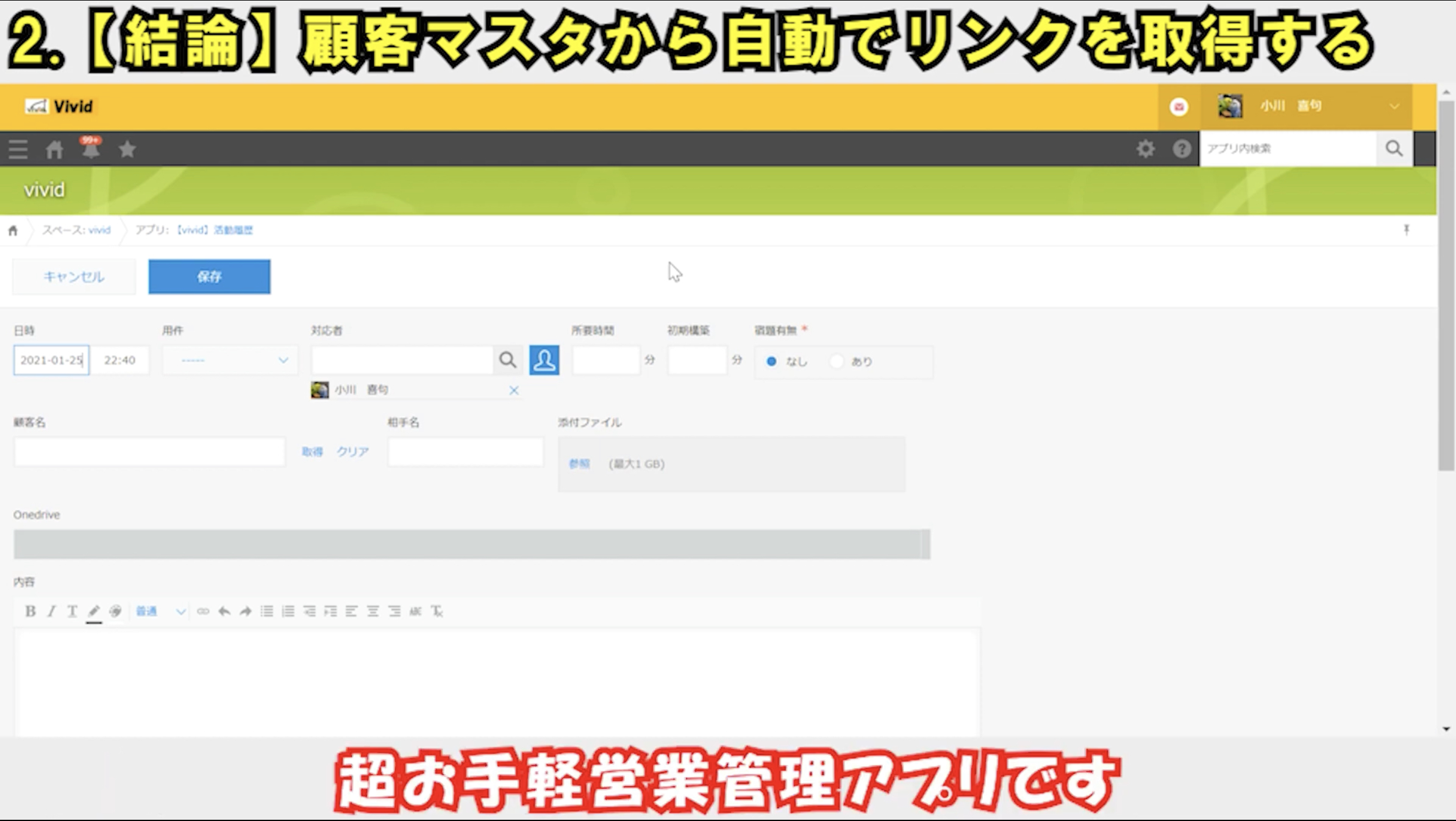Remove 小川 喜句 from 対応者 with the X
The height and width of the screenshot is (821, 1456).
tap(514, 390)
